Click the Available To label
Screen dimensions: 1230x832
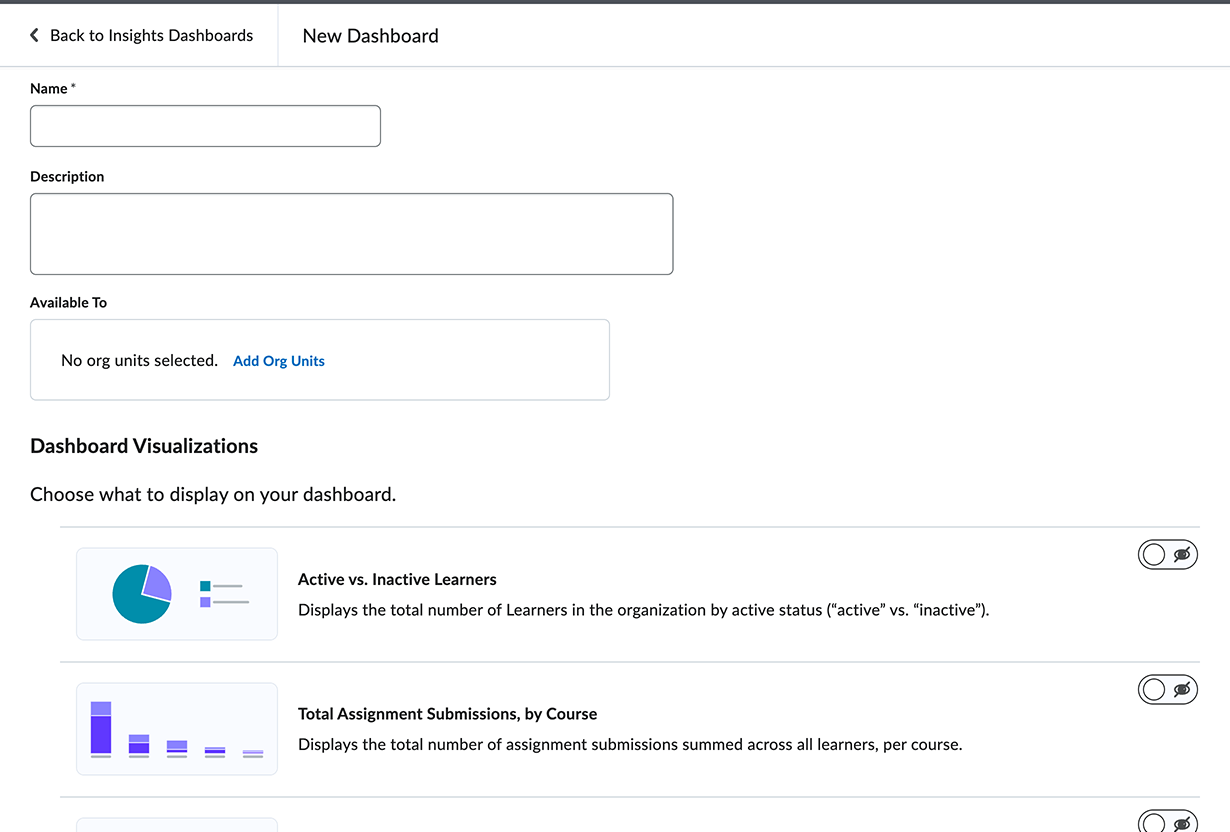(68, 303)
